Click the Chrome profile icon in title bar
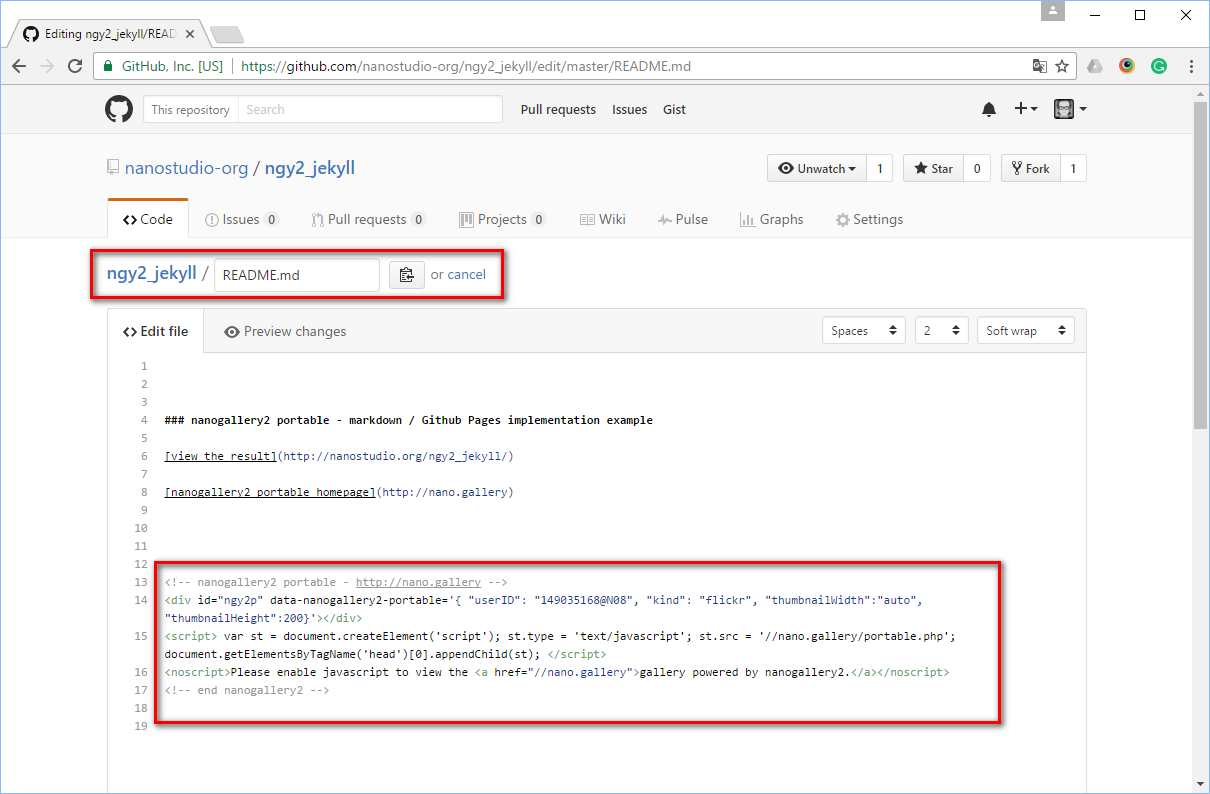1210x794 pixels. [1052, 12]
